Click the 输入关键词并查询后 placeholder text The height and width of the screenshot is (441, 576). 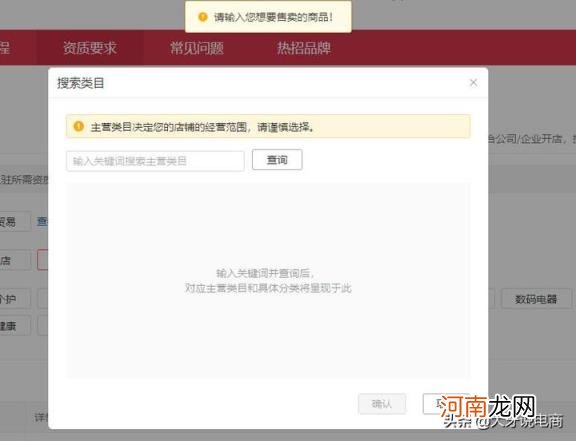265,273
